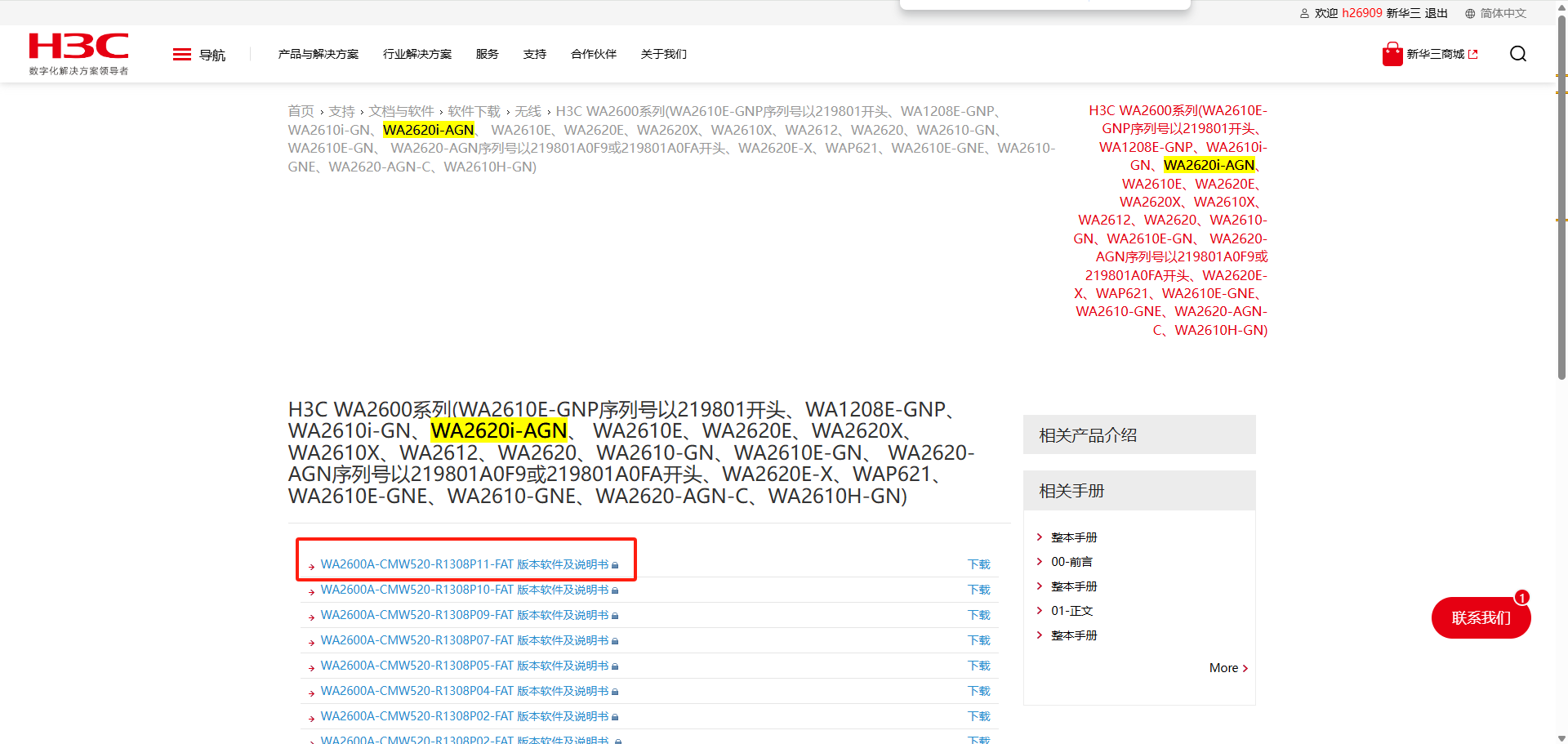Click 下载 for R1308P05-FAT
Screen dimensions: 1568x744
pos(978,666)
